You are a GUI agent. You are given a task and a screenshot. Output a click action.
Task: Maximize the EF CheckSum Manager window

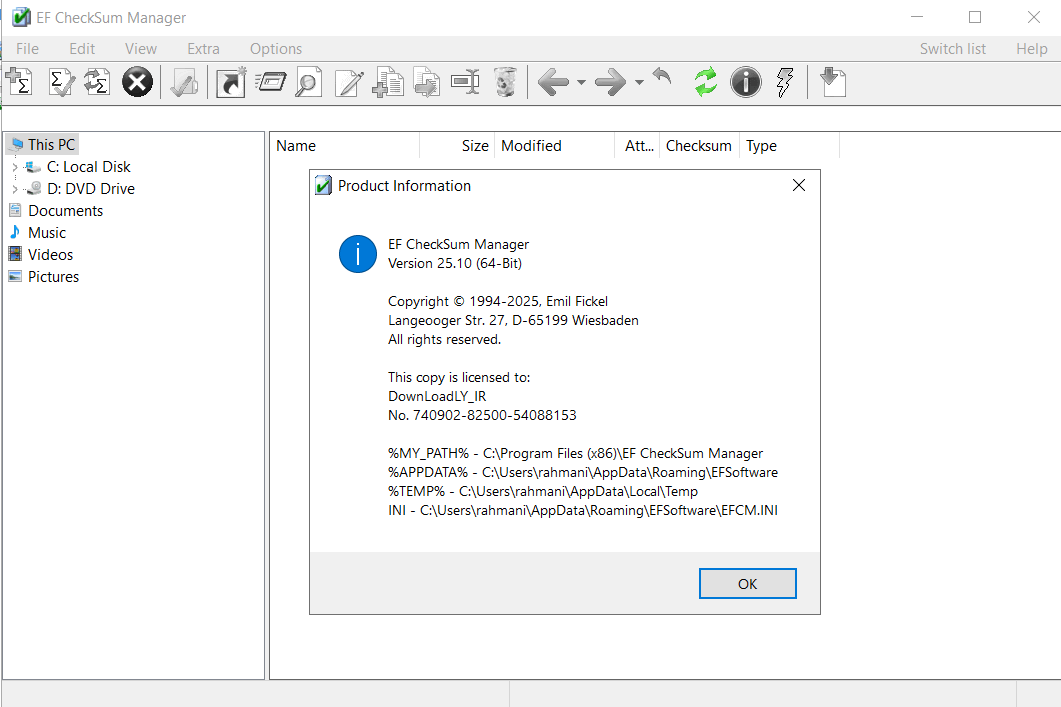point(975,17)
